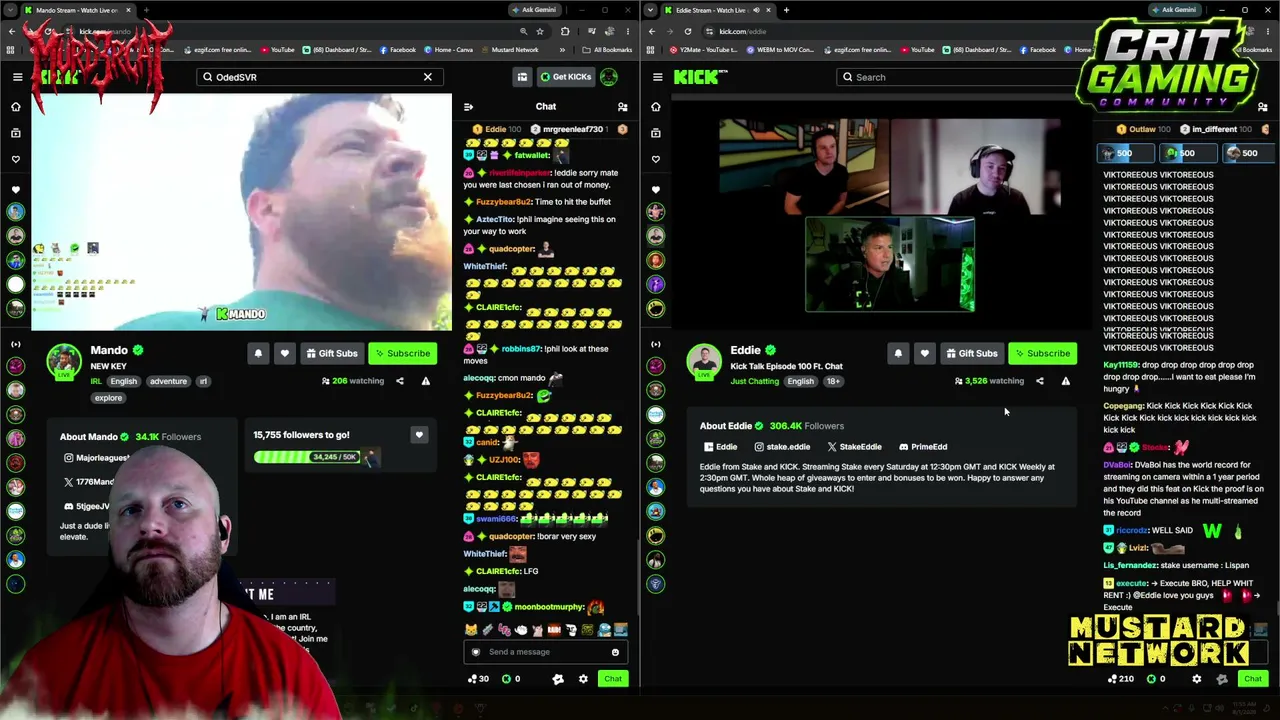This screenshot has width=1280, height=720.
Task: Open Eddie's StakeEddie X link
Action: pos(854,447)
